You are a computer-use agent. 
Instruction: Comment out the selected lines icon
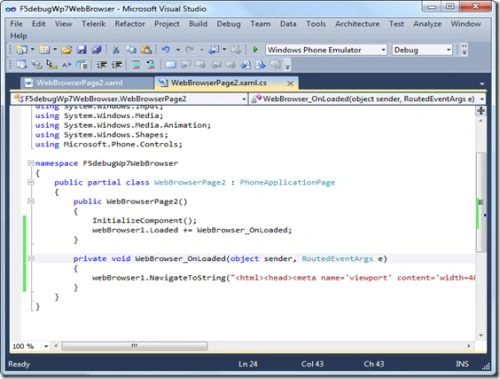(x=136, y=65)
